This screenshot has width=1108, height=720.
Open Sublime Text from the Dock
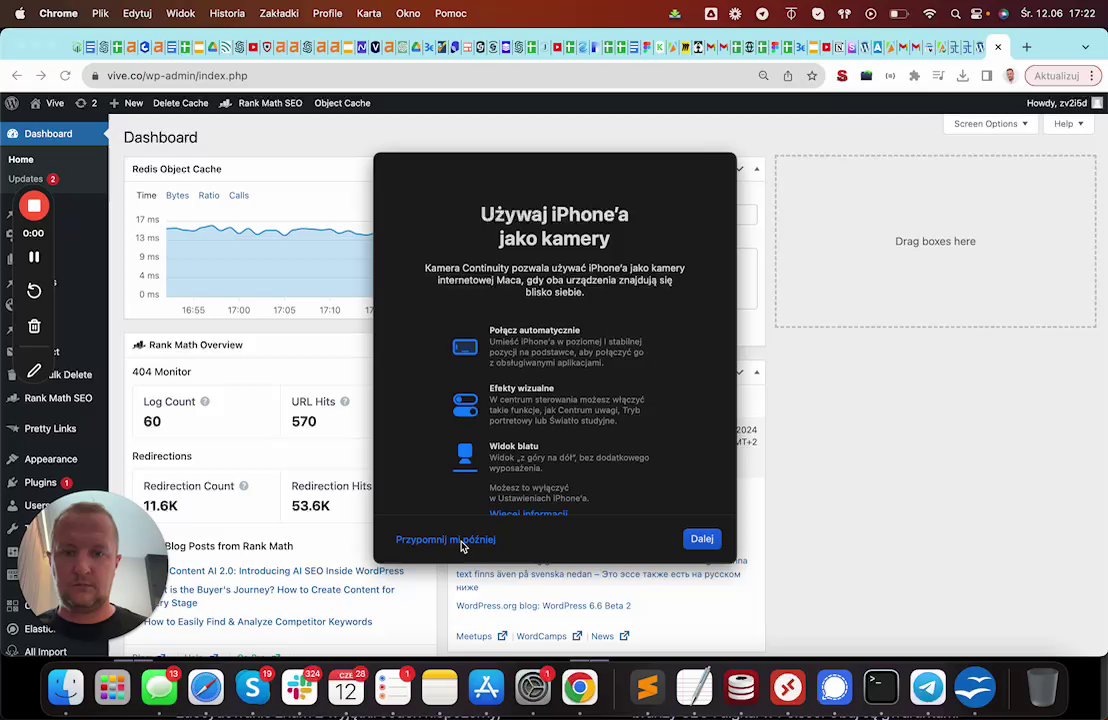[x=648, y=687]
